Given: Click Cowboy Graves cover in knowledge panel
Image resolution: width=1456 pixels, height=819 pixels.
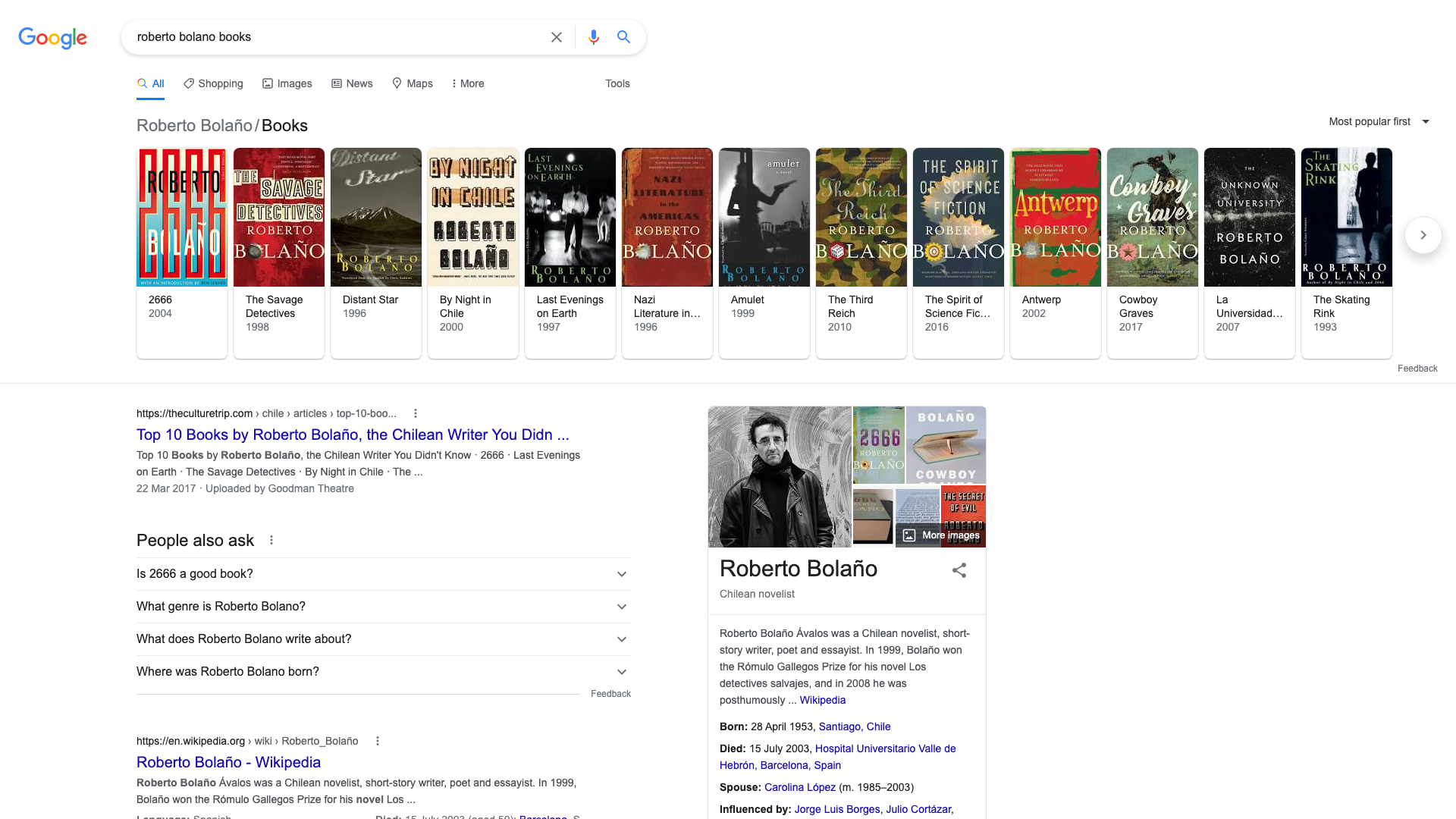Looking at the screenshot, I should tap(946, 445).
